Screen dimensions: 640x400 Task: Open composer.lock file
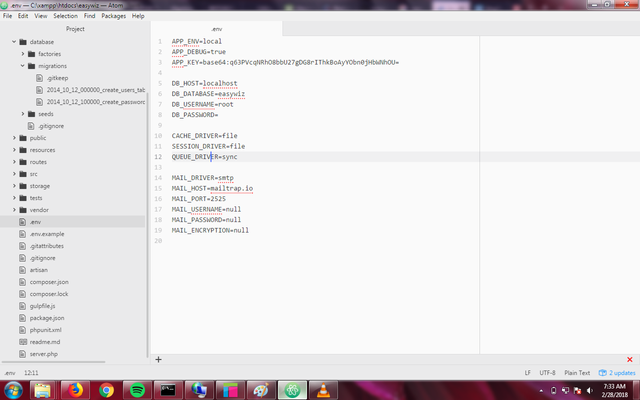(49, 294)
